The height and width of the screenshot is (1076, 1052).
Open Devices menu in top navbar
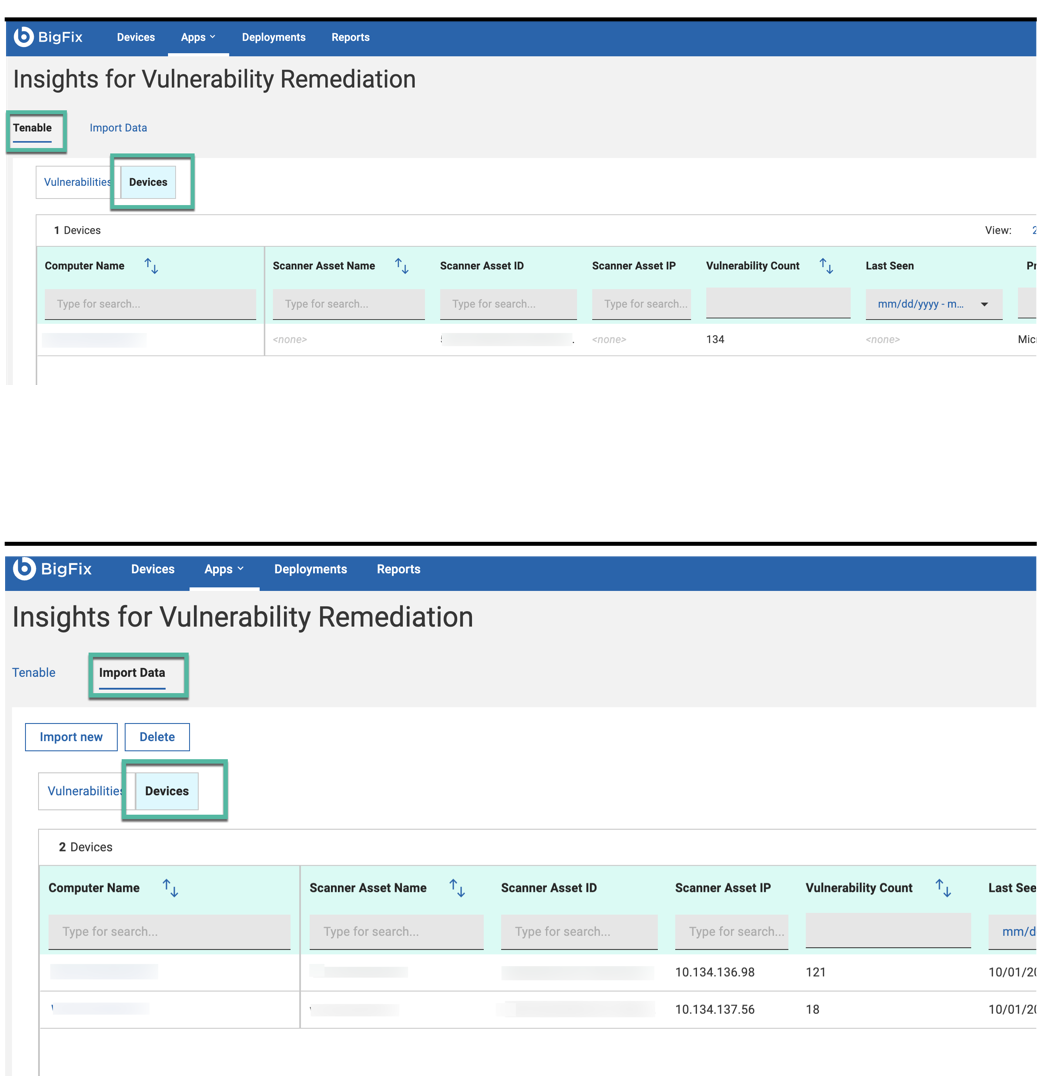click(136, 38)
